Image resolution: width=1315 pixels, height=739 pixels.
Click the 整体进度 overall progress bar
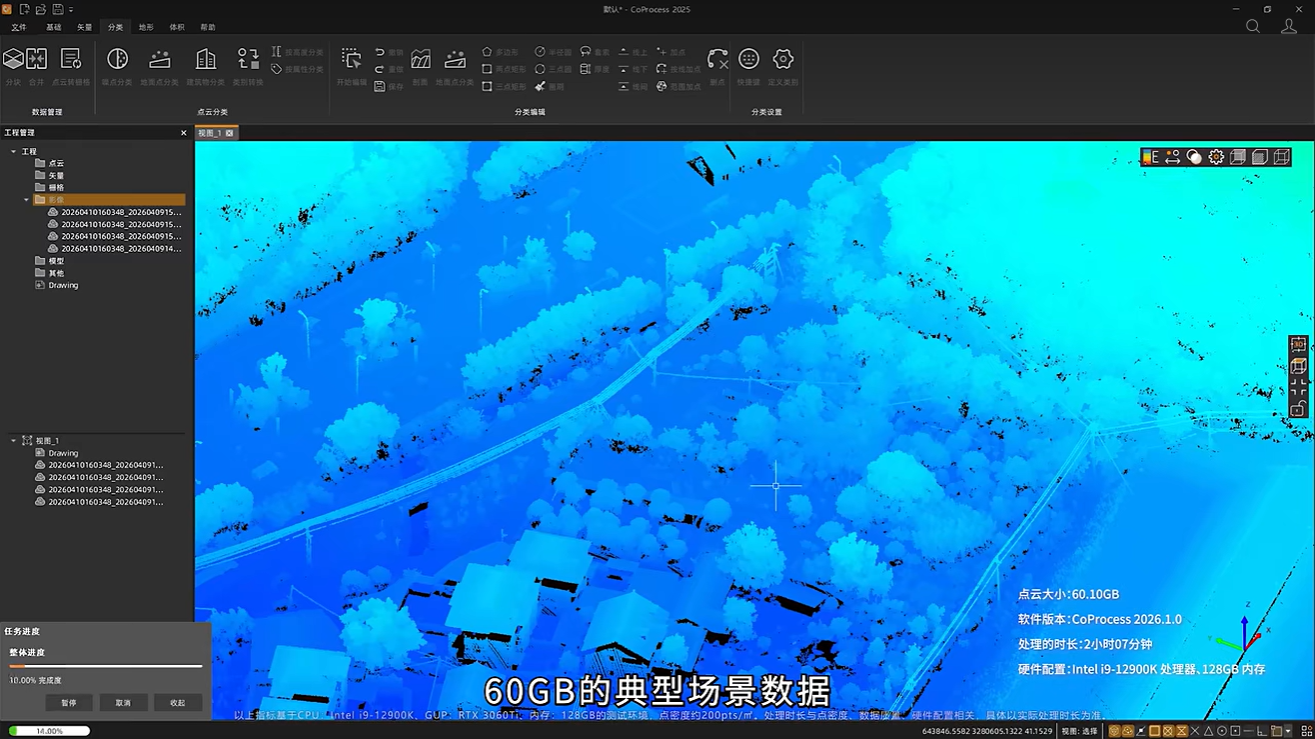[106, 666]
